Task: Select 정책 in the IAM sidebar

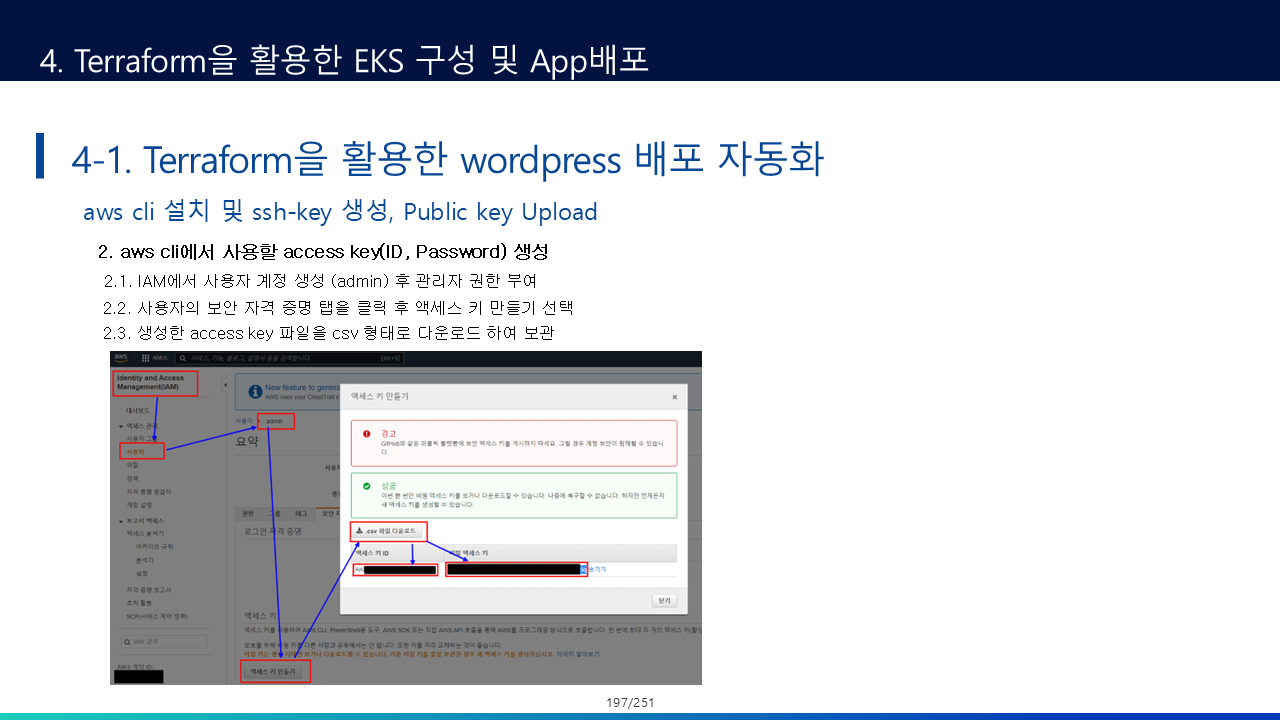Action: (x=133, y=478)
